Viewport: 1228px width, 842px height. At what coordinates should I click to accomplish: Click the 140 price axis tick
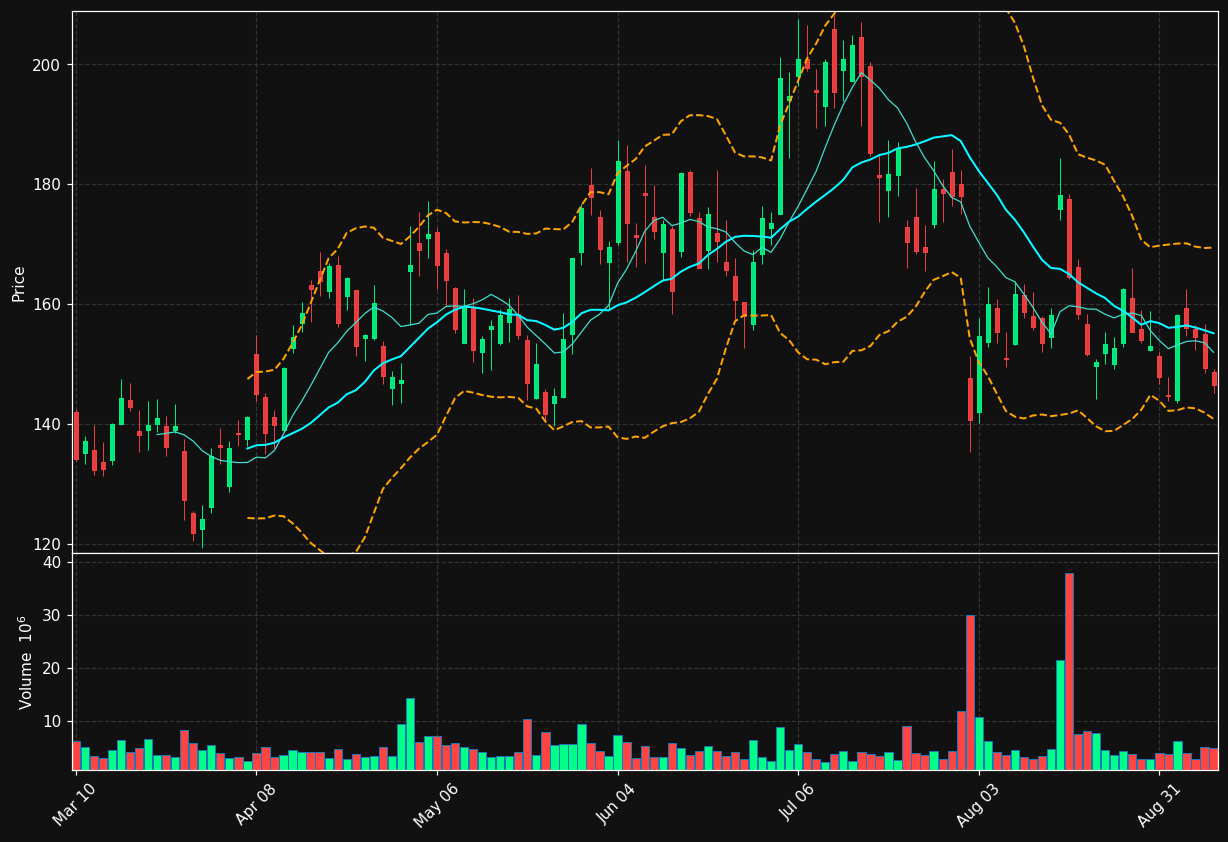click(48, 425)
